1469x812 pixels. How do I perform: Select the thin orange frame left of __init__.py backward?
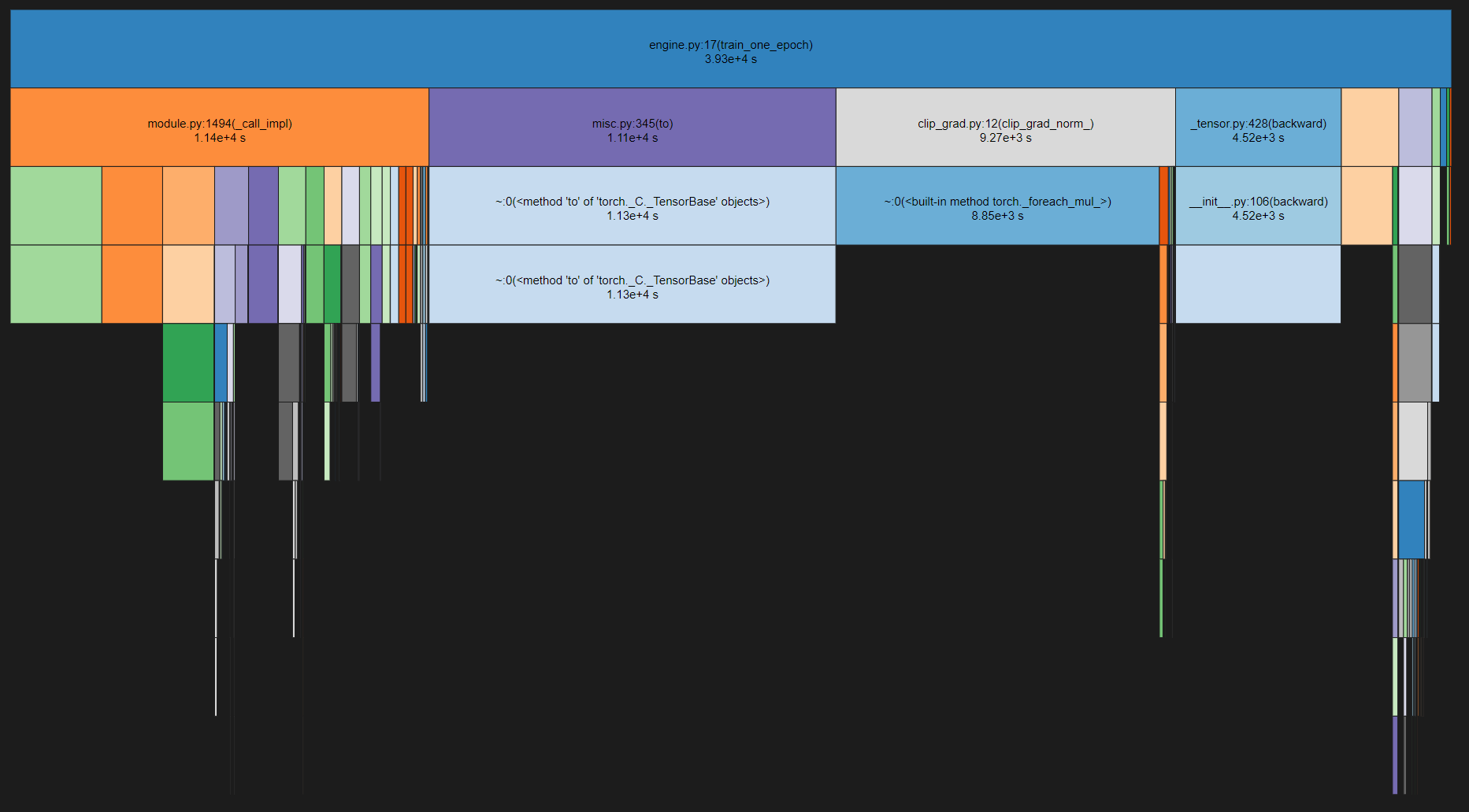tap(1164, 205)
